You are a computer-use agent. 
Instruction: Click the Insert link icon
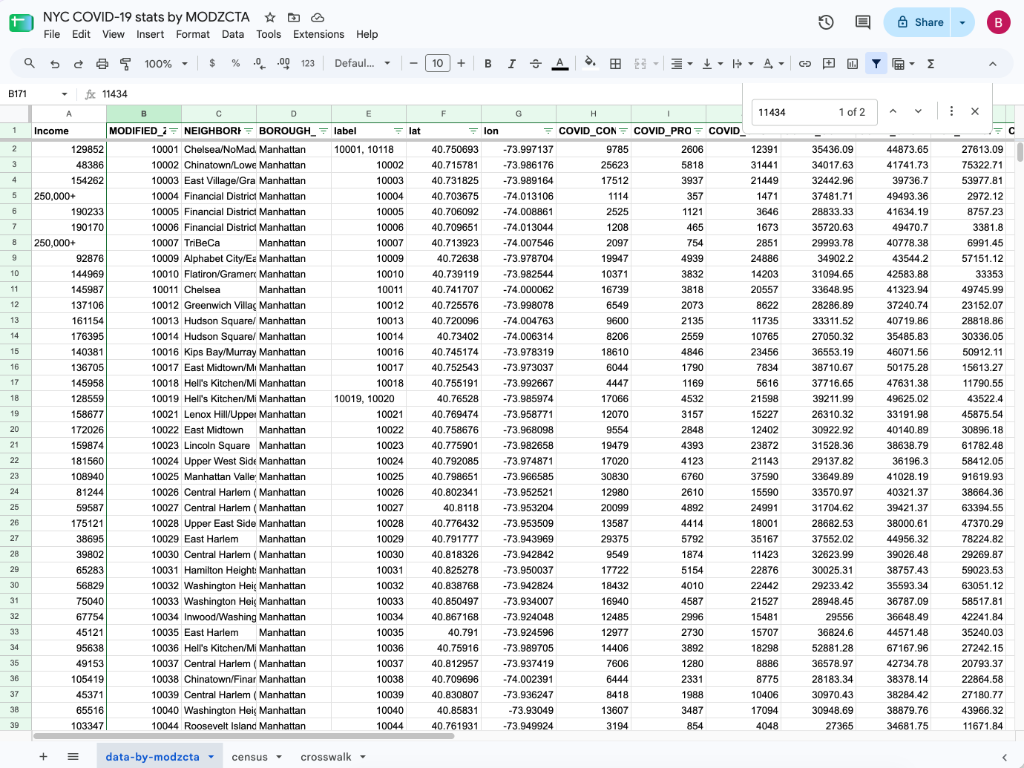[805, 63]
